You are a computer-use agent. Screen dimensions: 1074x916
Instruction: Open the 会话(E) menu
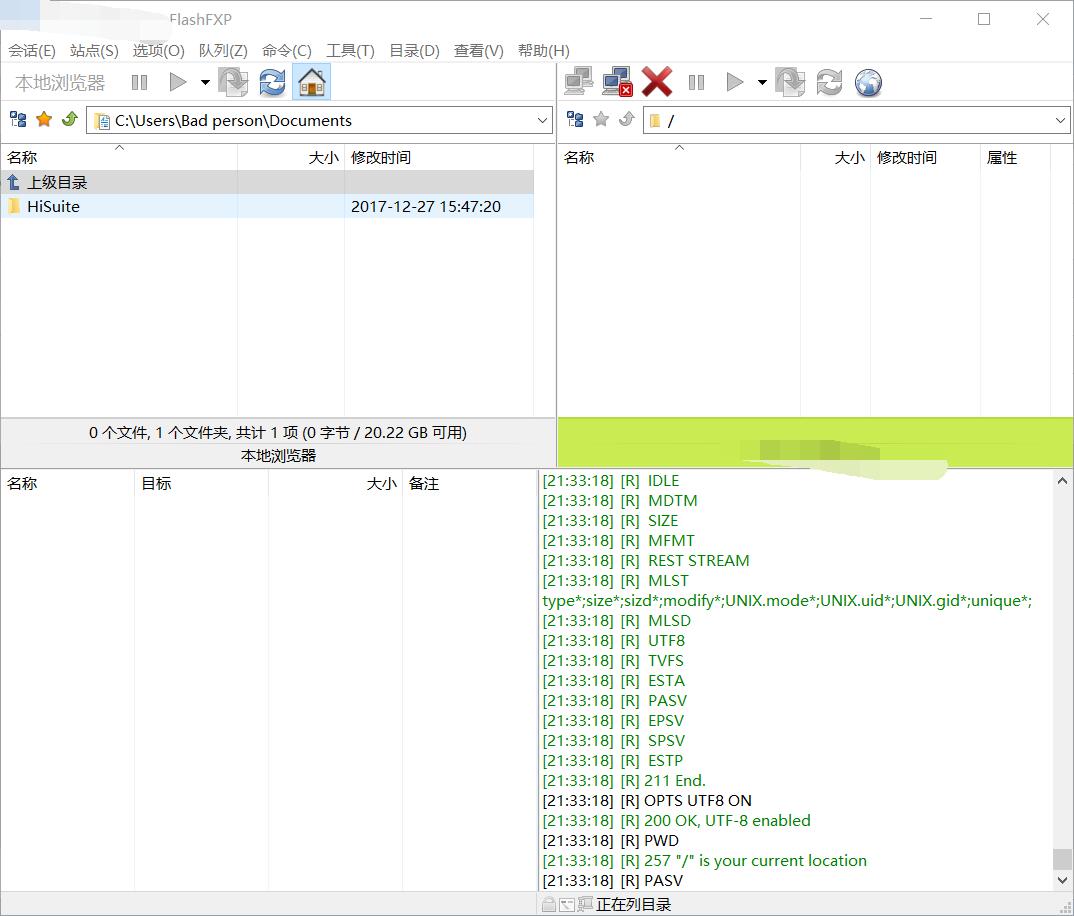point(32,51)
